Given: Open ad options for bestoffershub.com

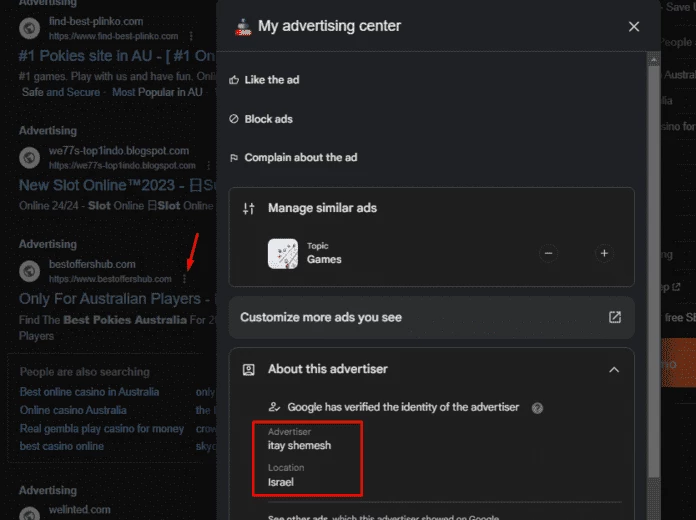Looking at the screenshot, I should point(184,279).
